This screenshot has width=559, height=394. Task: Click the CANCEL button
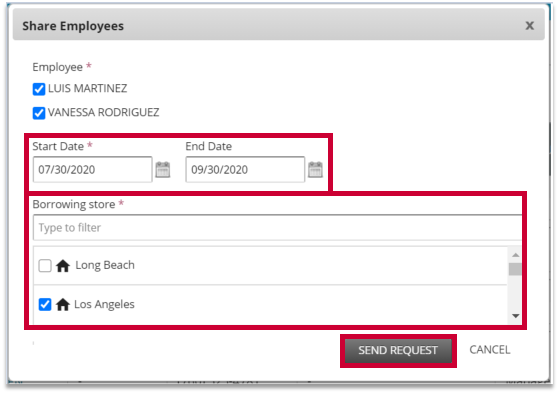coord(490,350)
